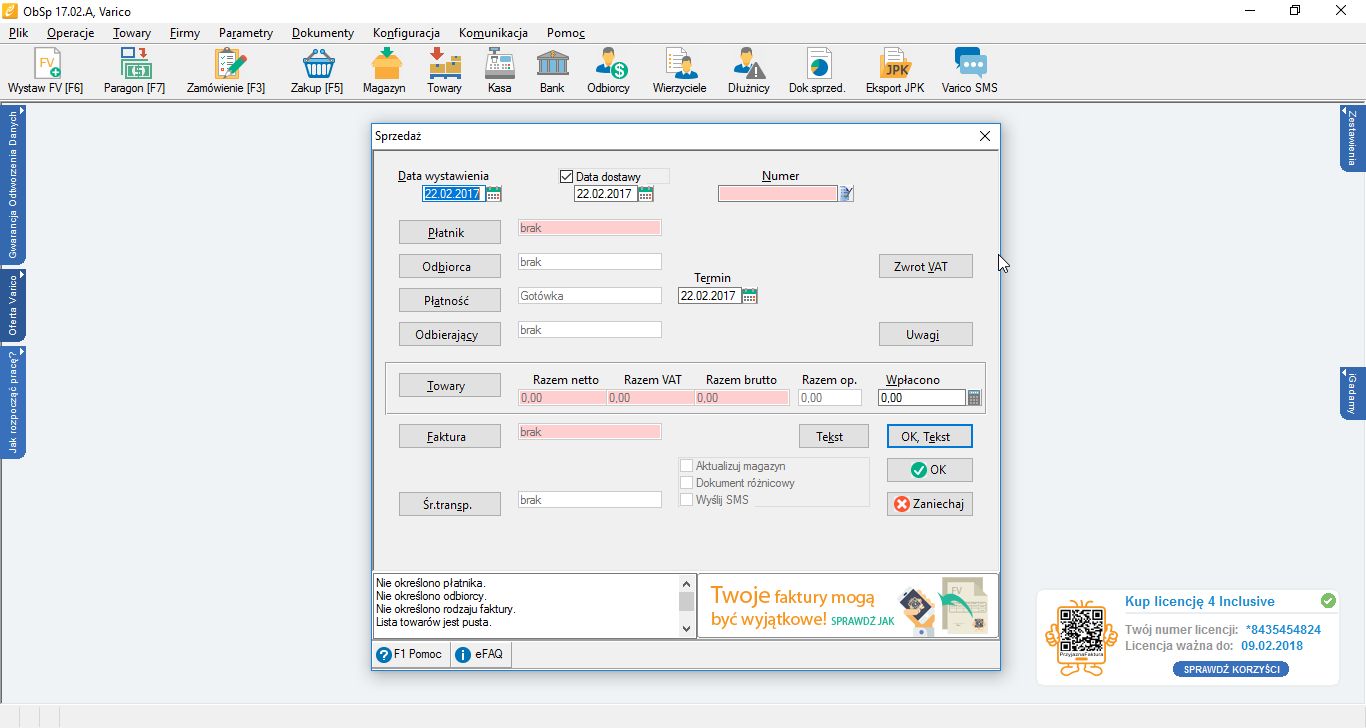Open the Varico SMS icon
The image size is (1366, 728).
tap(970, 71)
